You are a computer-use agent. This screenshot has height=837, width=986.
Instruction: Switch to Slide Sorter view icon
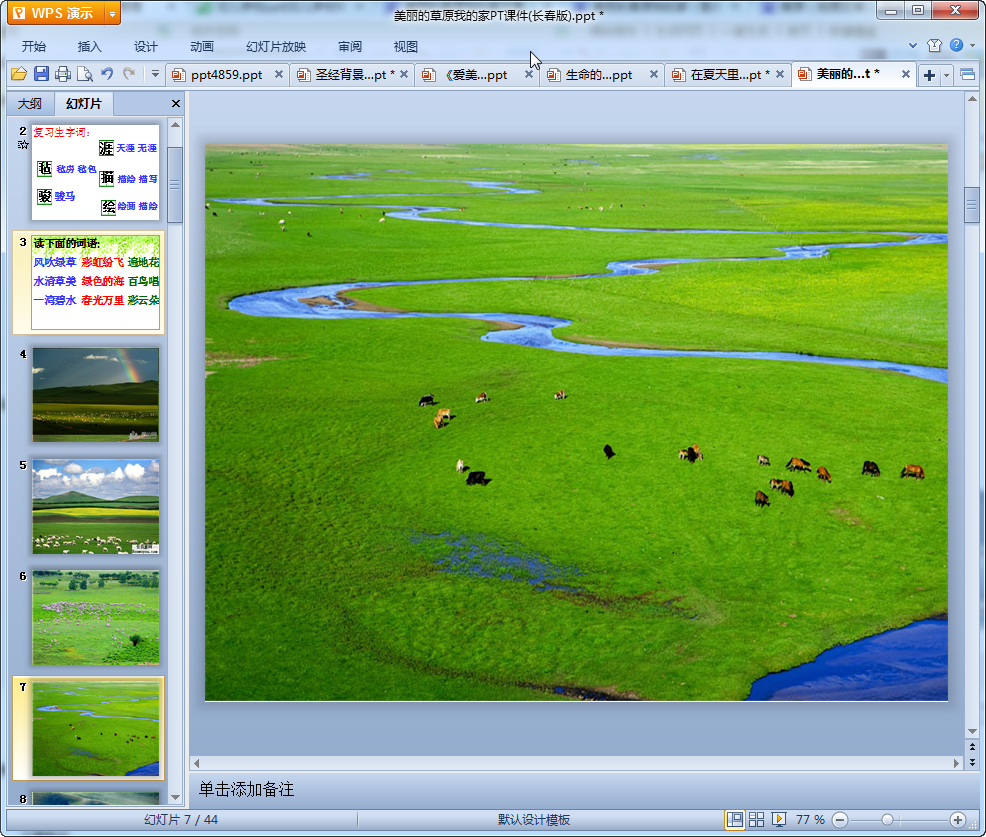click(756, 819)
